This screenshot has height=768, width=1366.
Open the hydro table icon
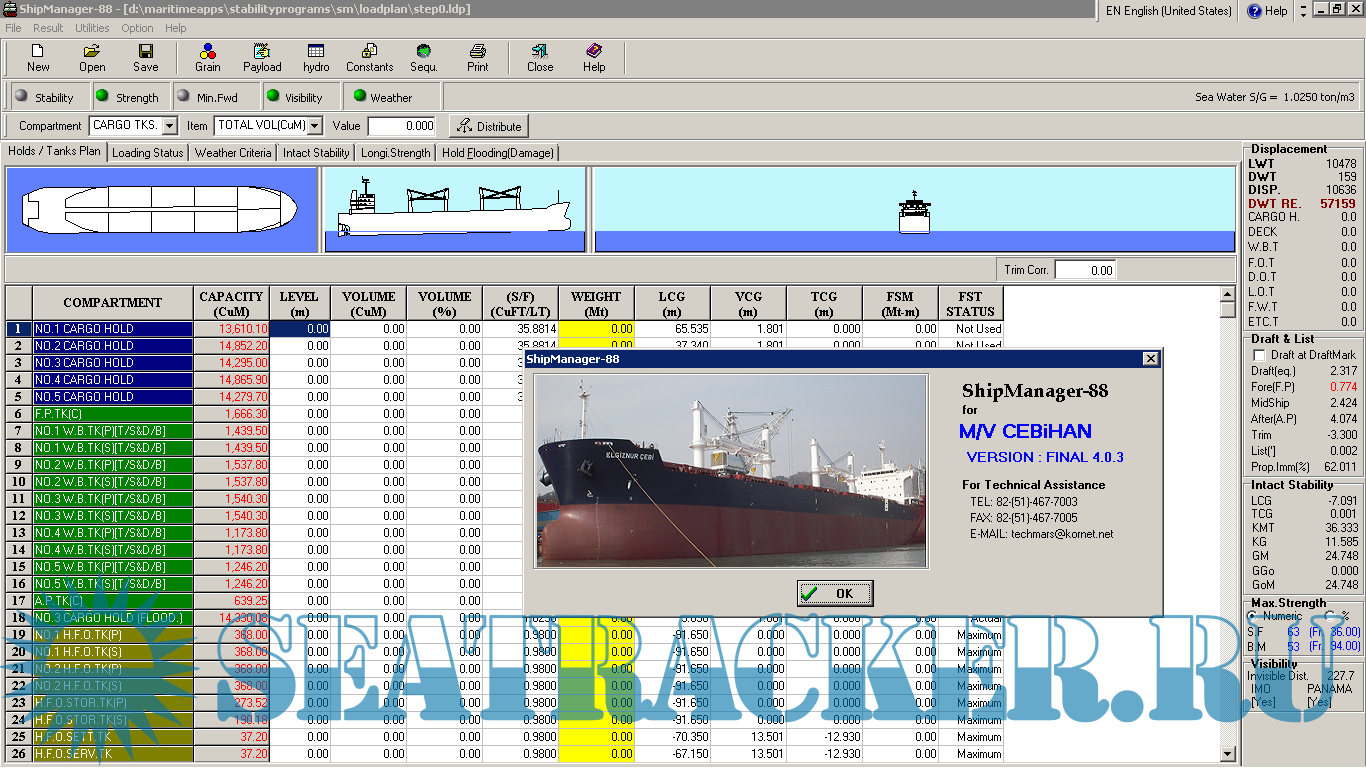316,51
